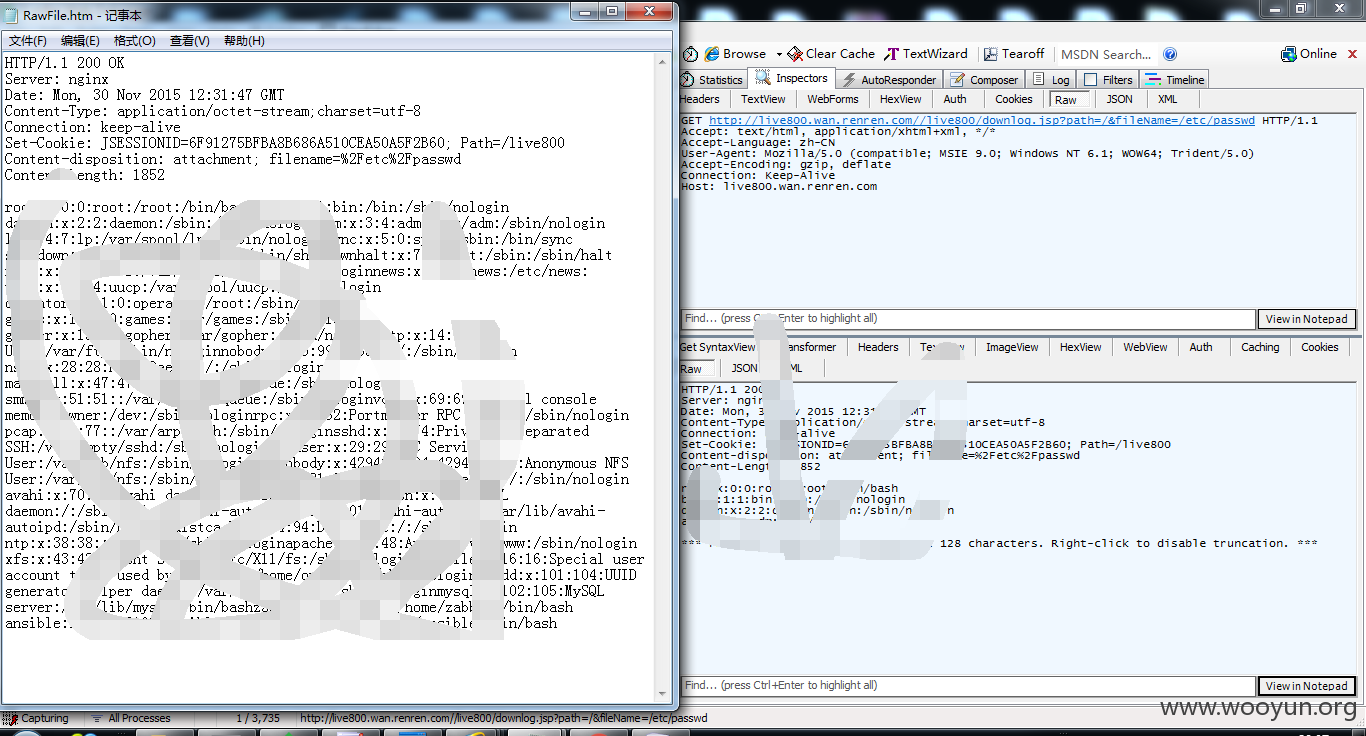Click the upper Find box in request pane
This screenshot has height=736, width=1366.
click(967, 319)
